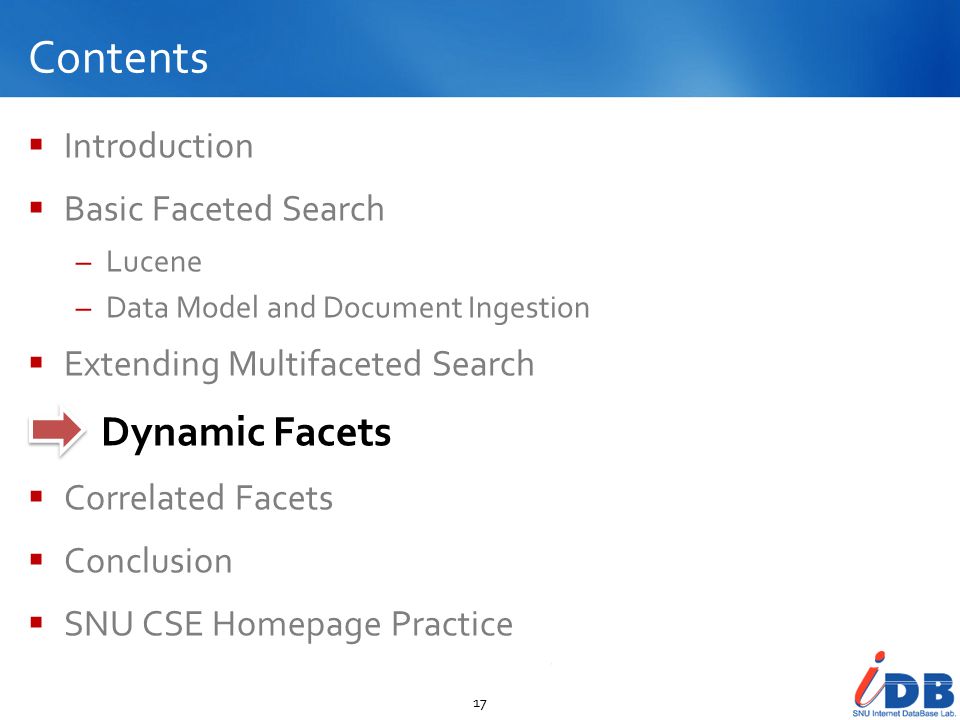Select the Introduction entry
Image resolution: width=960 pixels, height=720 pixels.
tap(159, 146)
